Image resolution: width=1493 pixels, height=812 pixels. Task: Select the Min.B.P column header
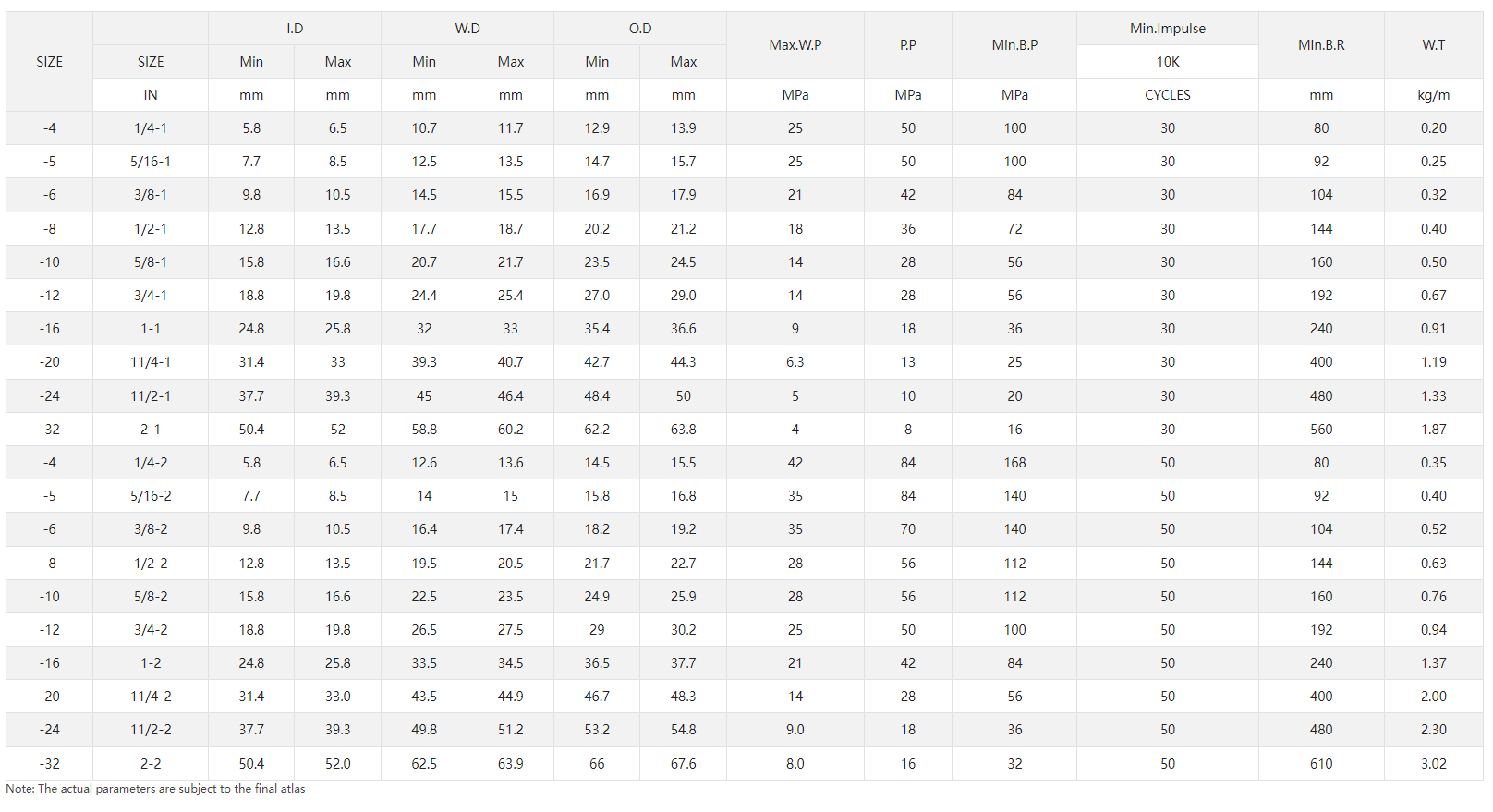(x=1014, y=45)
